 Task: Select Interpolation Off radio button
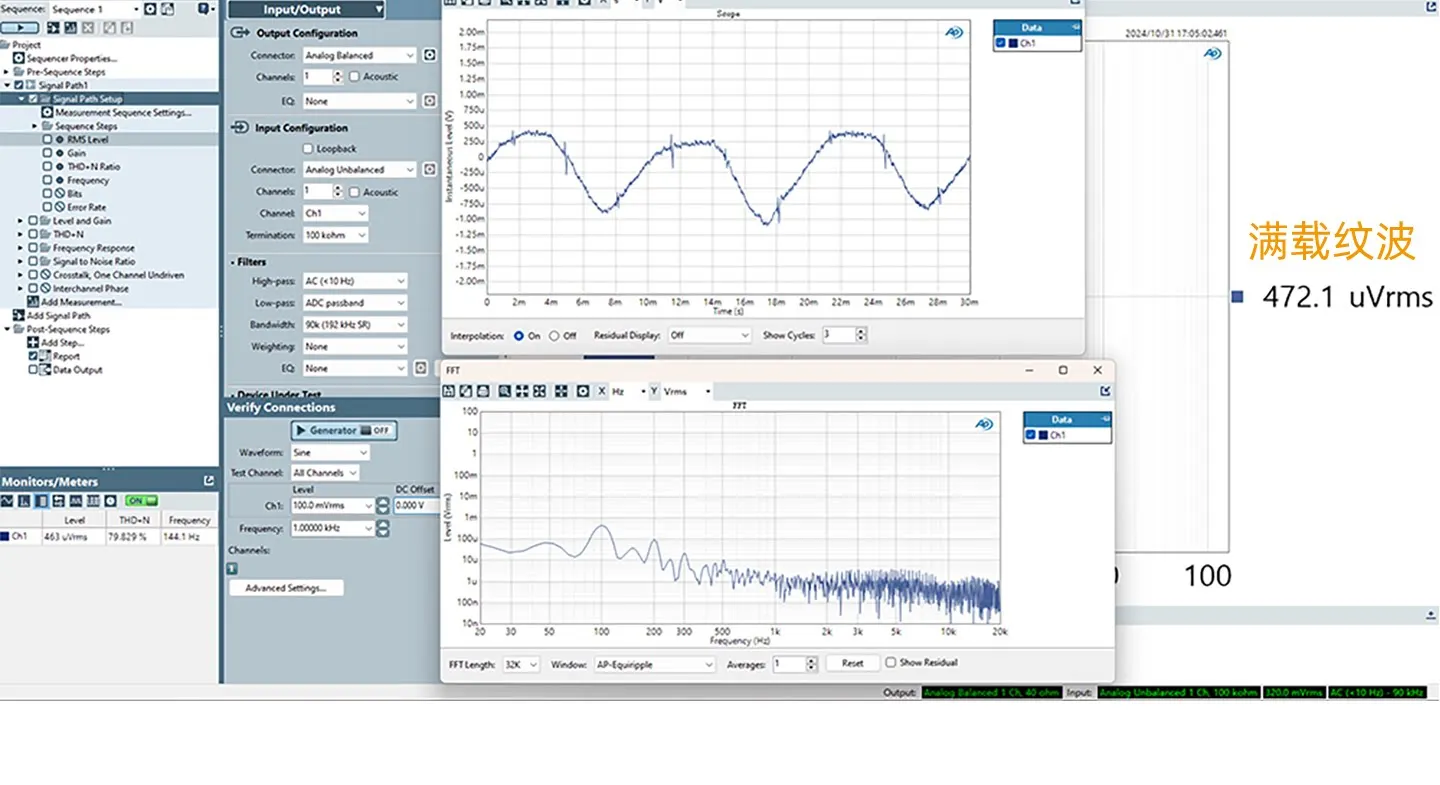pos(554,336)
